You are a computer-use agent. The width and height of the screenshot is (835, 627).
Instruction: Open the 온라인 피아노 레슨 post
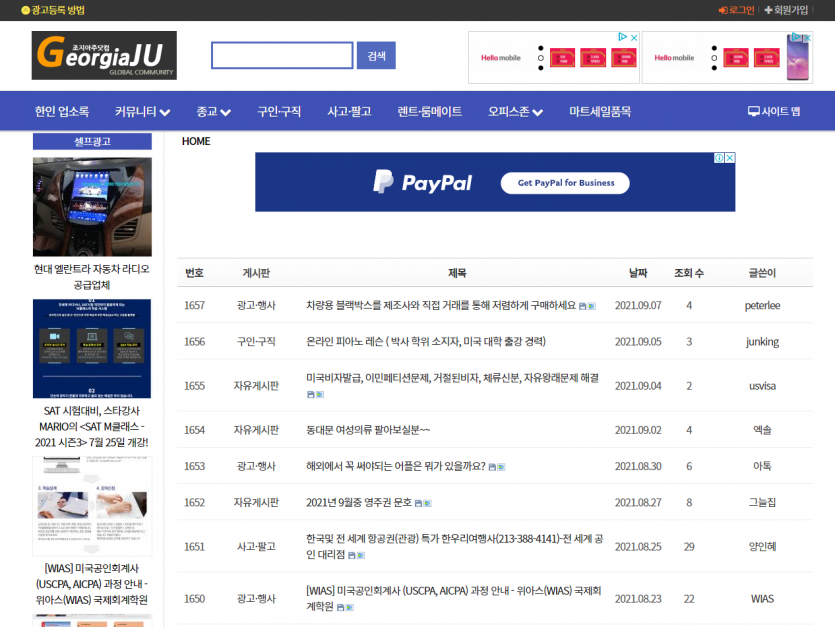tap(425, 342)
